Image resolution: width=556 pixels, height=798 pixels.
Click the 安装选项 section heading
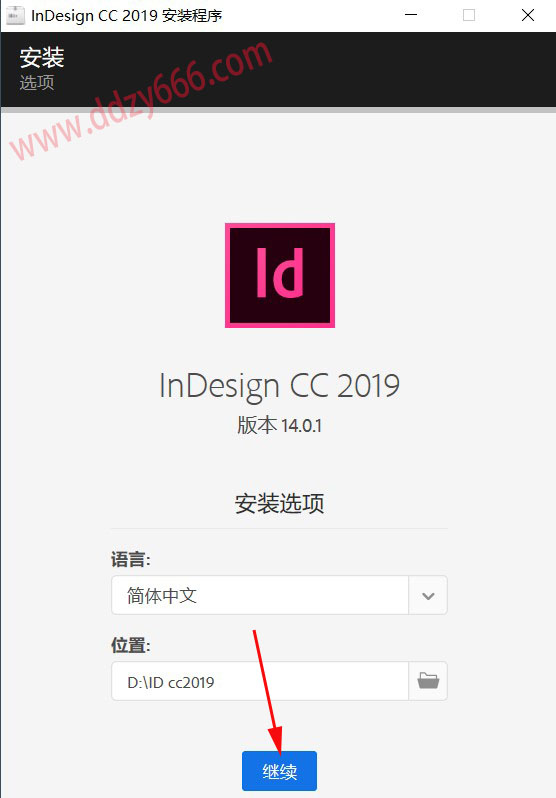click(279, 503)
